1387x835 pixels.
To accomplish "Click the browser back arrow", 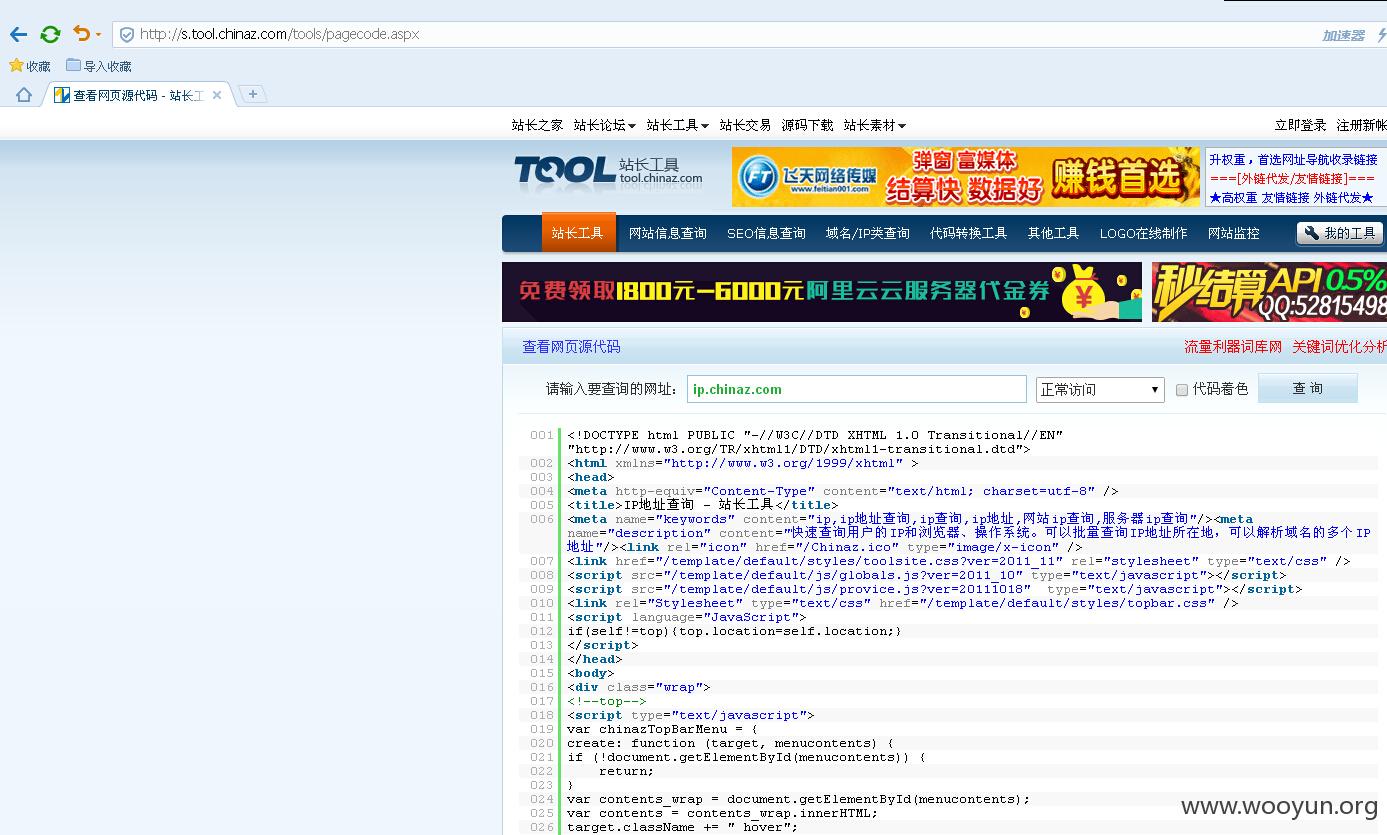I will click(x=18, y=34).
